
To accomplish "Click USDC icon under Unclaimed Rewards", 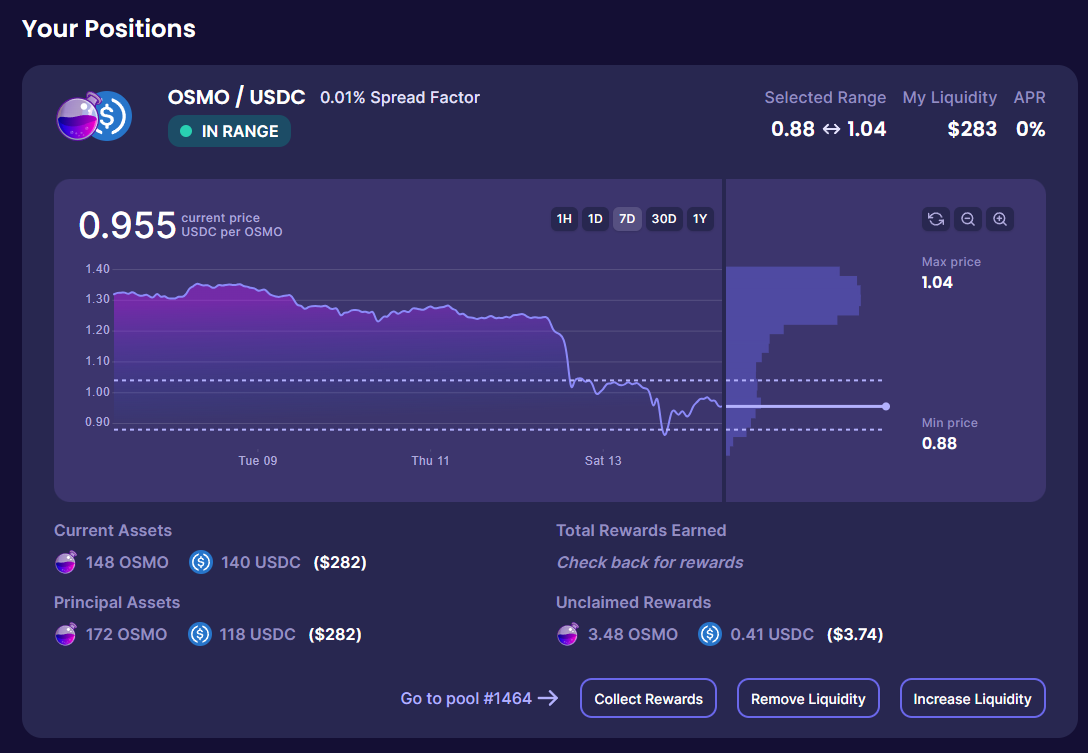I will pyautogui.click(x=710, y=634).
